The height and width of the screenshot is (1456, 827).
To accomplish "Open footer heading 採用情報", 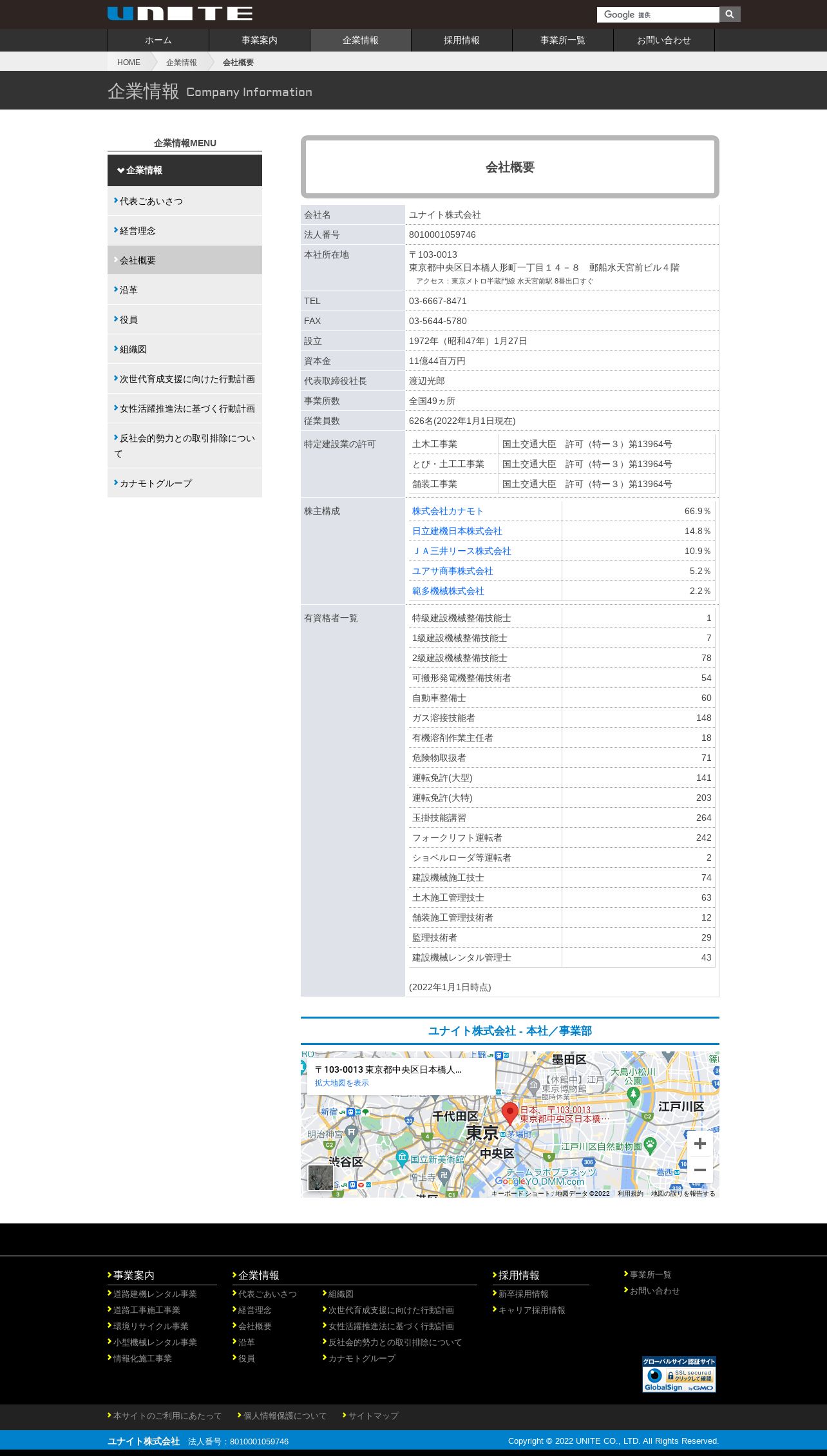I will tap(519, 1276).
